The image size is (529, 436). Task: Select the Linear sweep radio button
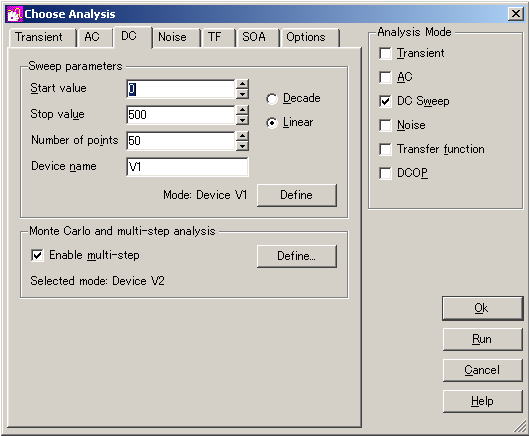272,123
